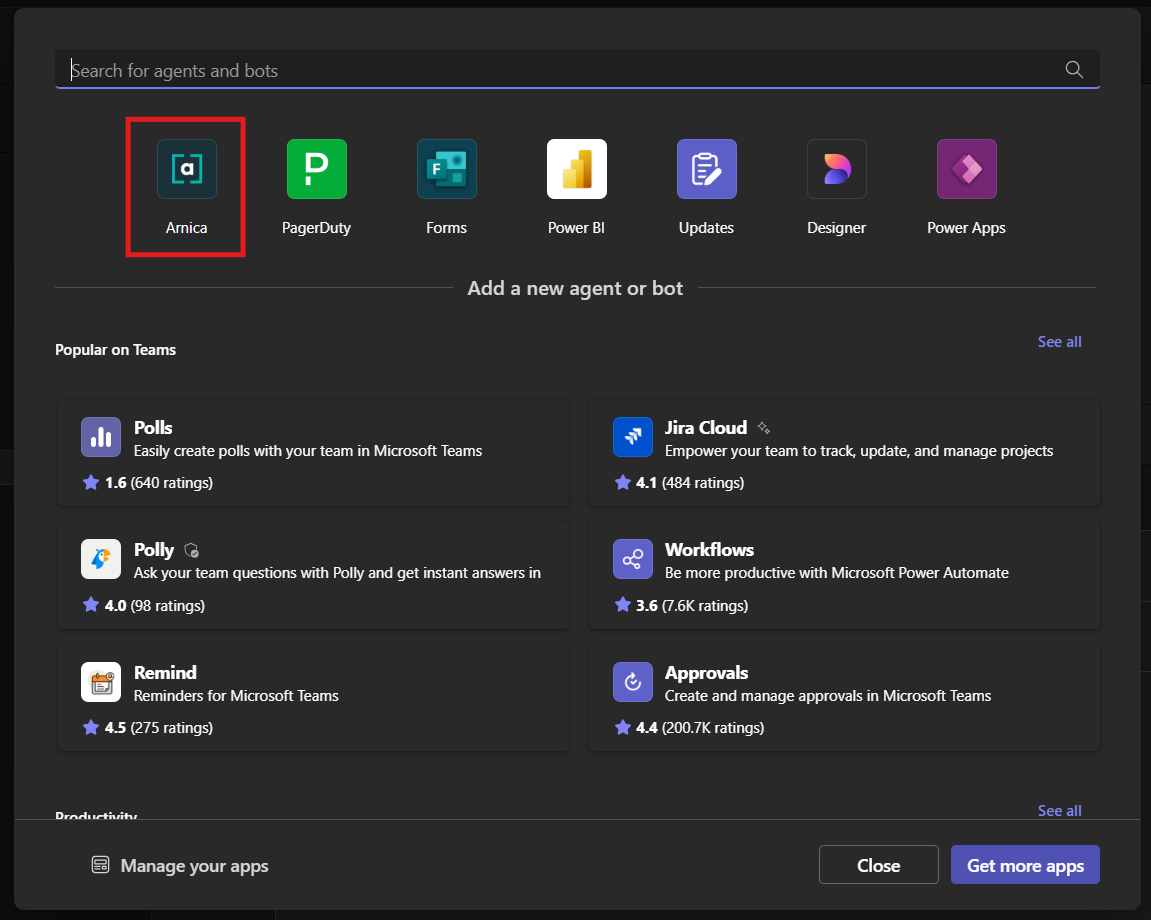Select the PagerDuty app icon
1151x920 pixels.
317,169
